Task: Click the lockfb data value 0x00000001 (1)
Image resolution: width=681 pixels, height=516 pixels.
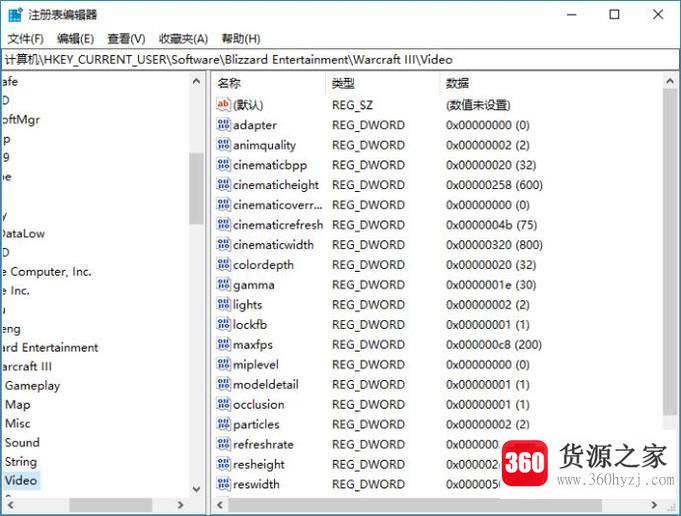Action: tap(488, 324)
